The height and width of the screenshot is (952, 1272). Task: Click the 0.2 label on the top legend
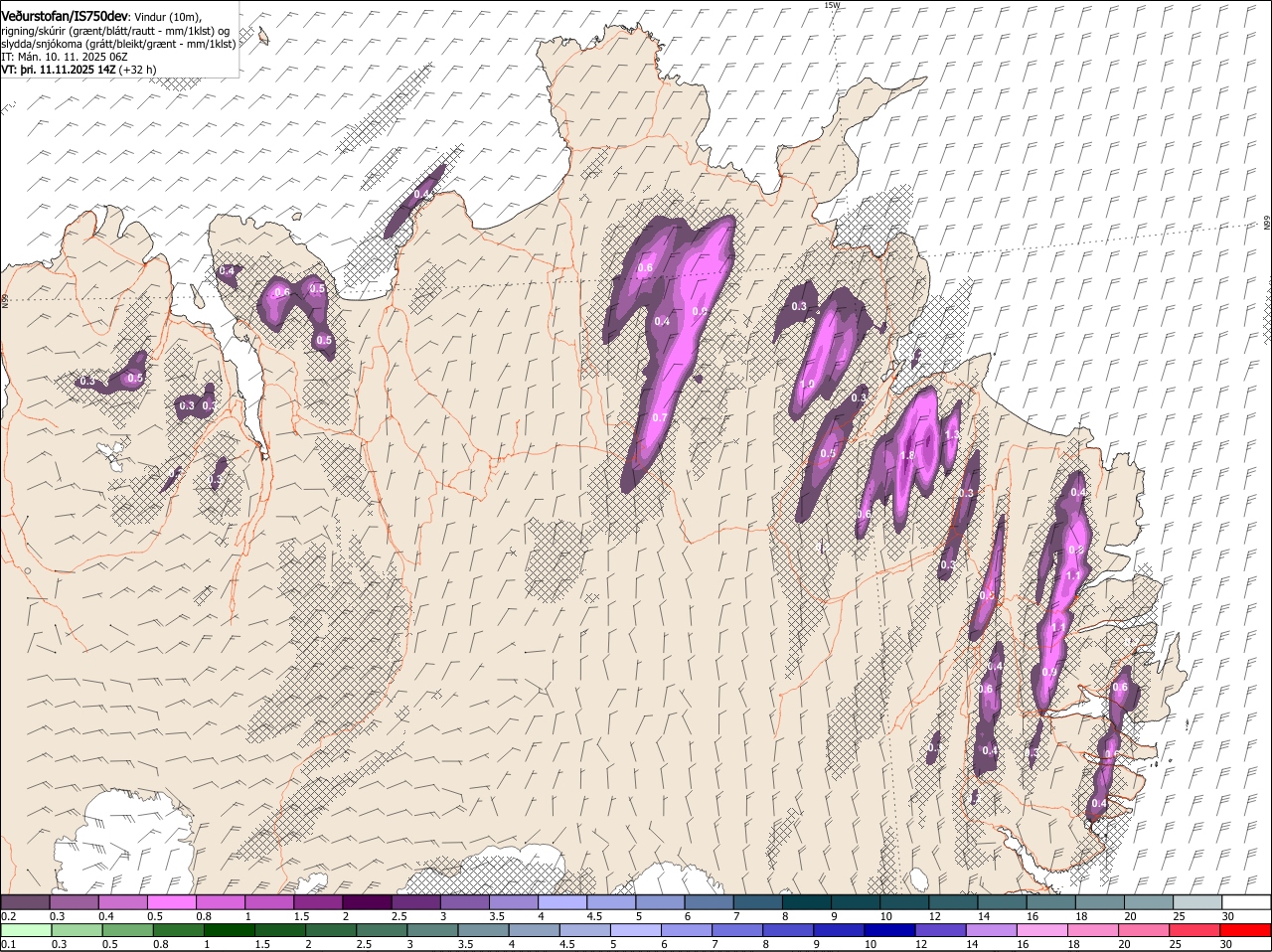(x=8, y=915)
